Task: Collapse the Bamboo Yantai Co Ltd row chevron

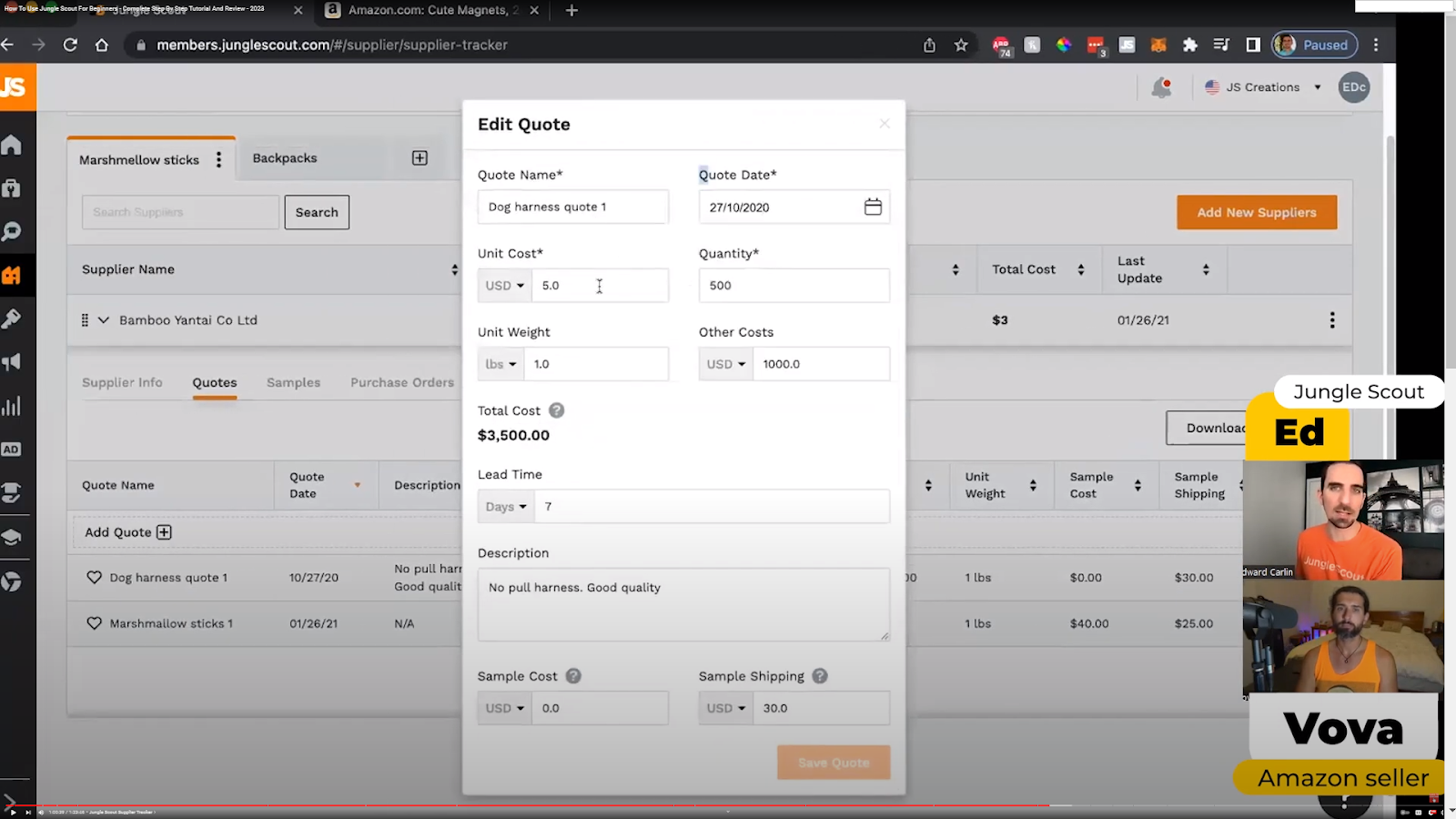Action: [x=104, y=320]
